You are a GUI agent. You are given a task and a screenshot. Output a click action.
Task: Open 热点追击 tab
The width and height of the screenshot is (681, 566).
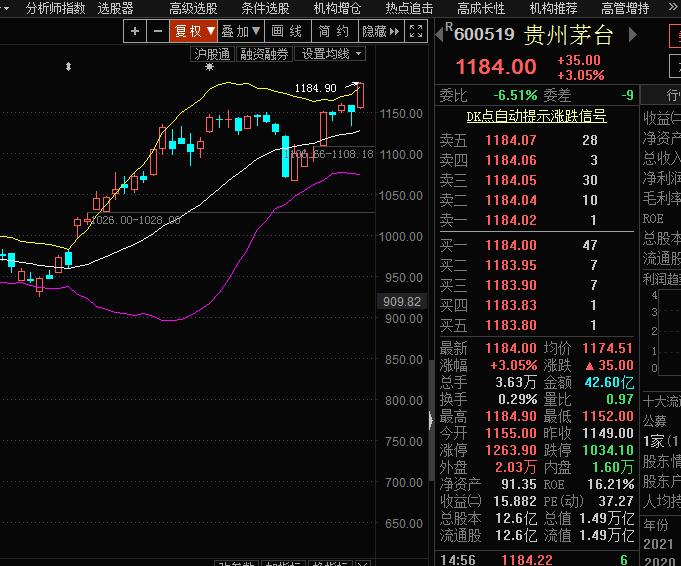(x=410, y=8)
